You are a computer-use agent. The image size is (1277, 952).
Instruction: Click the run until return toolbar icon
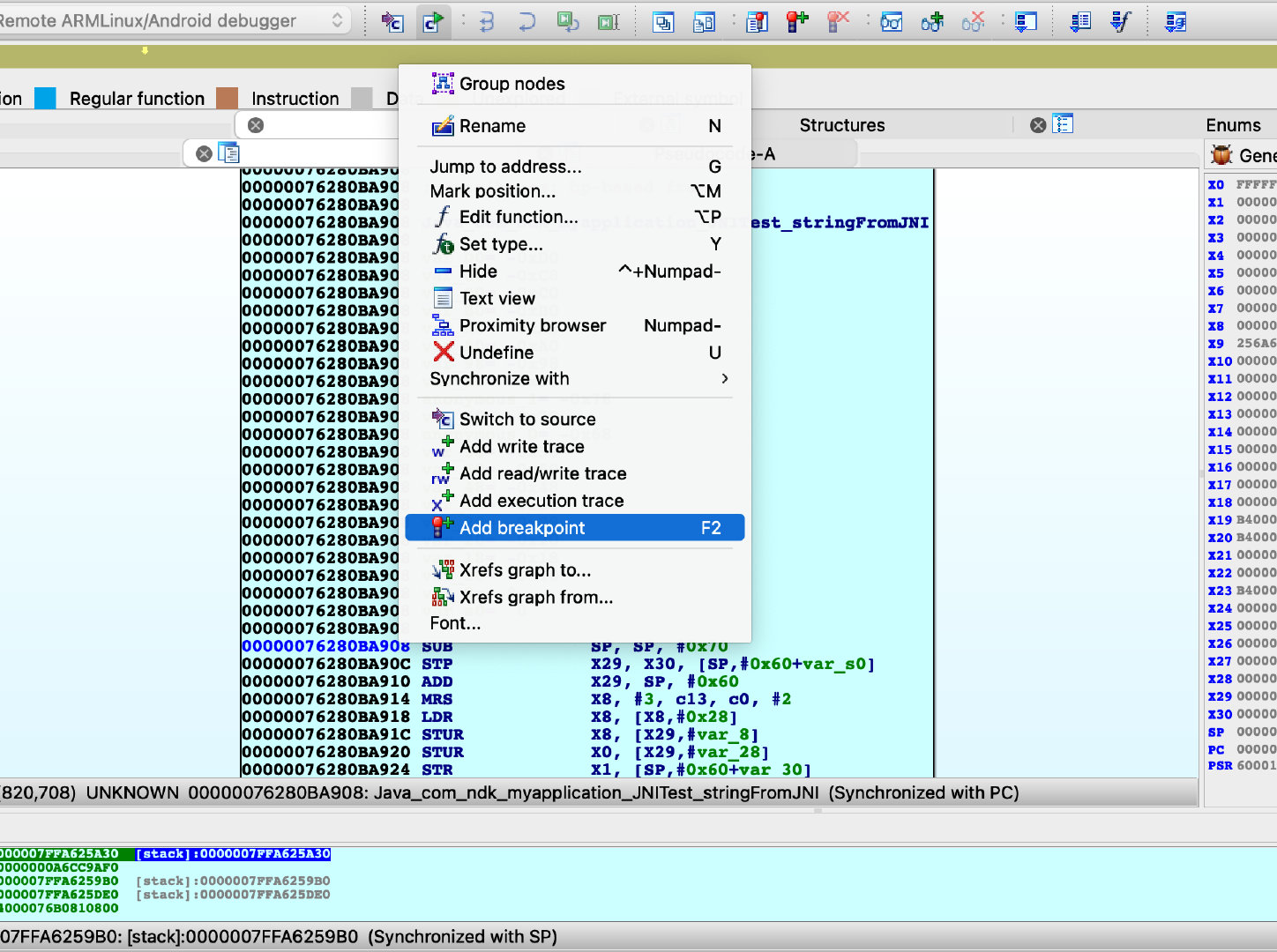tap(568, 21)
